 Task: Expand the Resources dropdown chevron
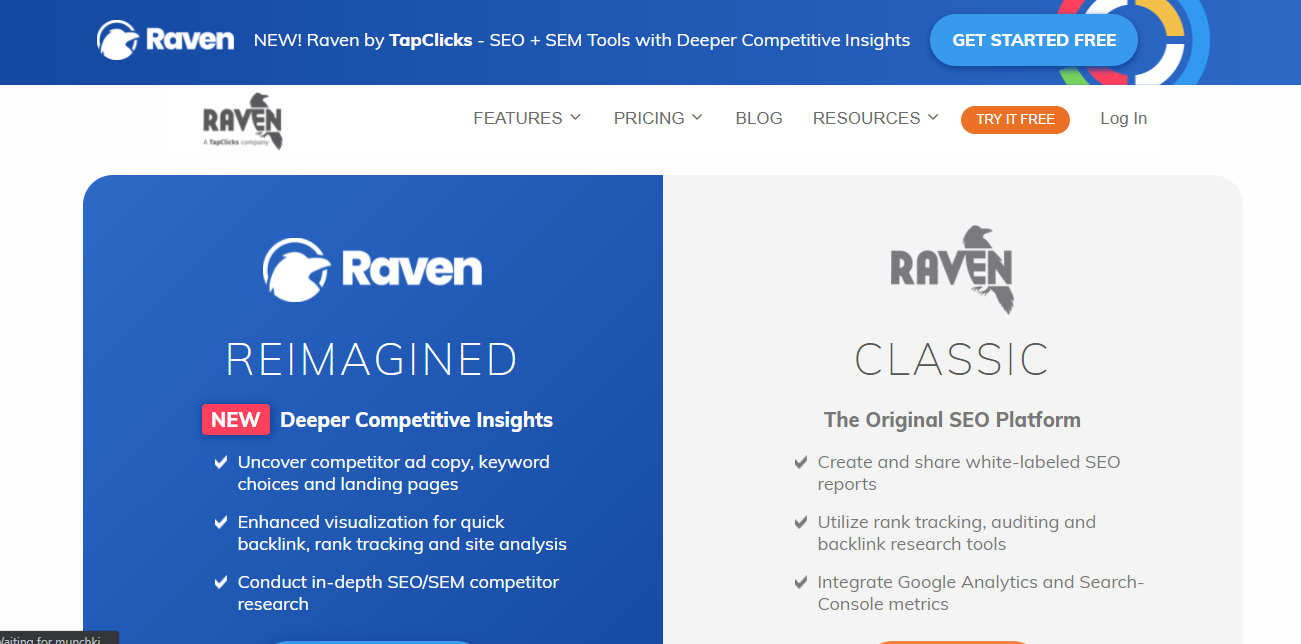click(x=933, y=117)
